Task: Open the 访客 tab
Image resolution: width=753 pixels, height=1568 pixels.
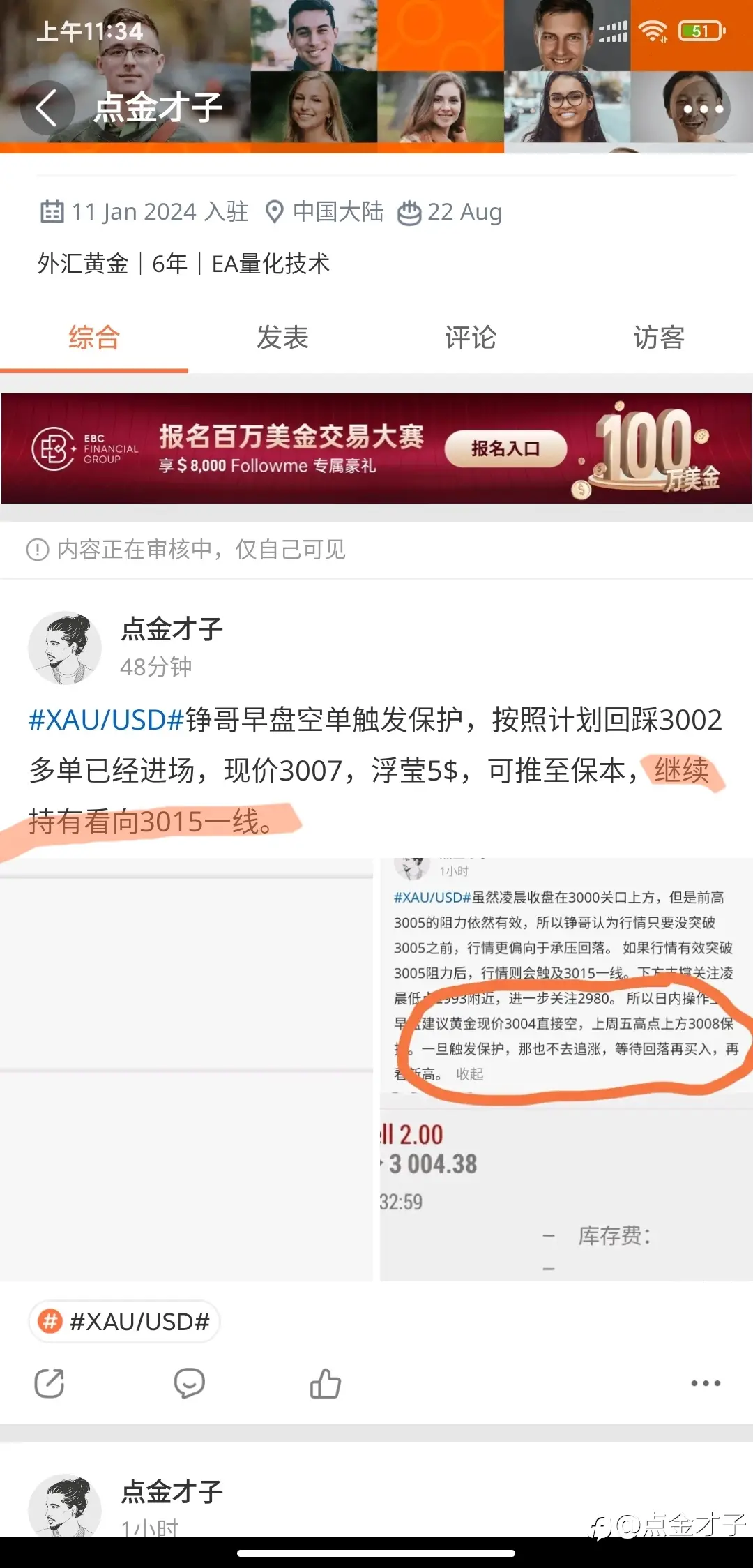Action: coord(659,338)
